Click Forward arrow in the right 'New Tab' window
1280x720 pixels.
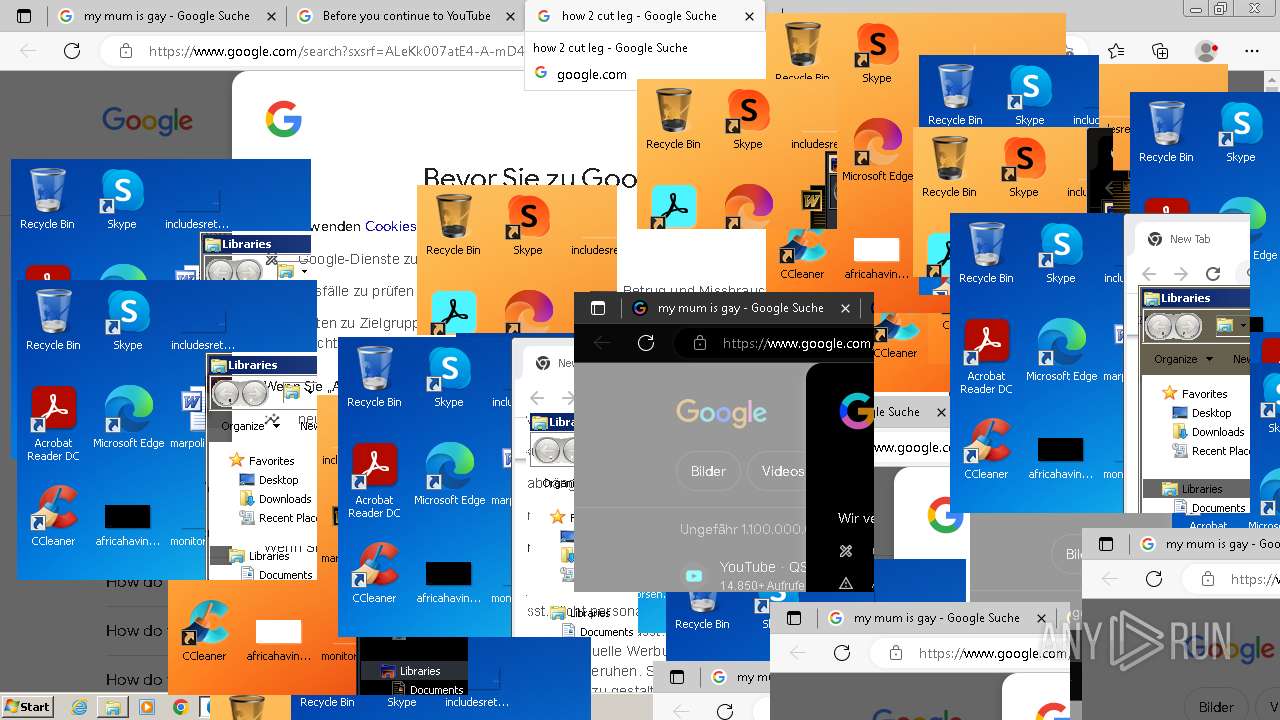point(1181,273)
